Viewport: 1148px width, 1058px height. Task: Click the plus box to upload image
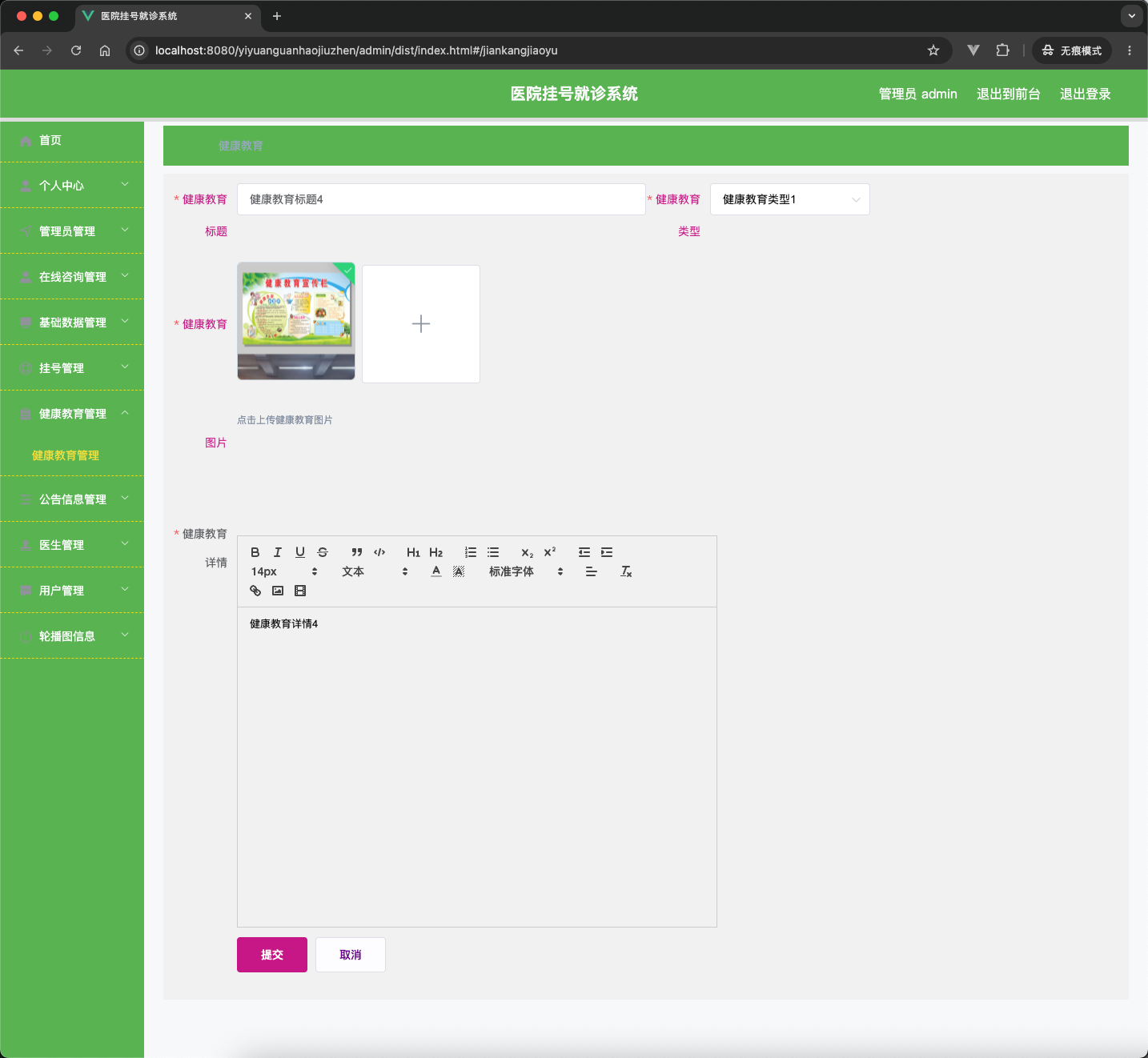pyautogui.click(x=421, y=324)
